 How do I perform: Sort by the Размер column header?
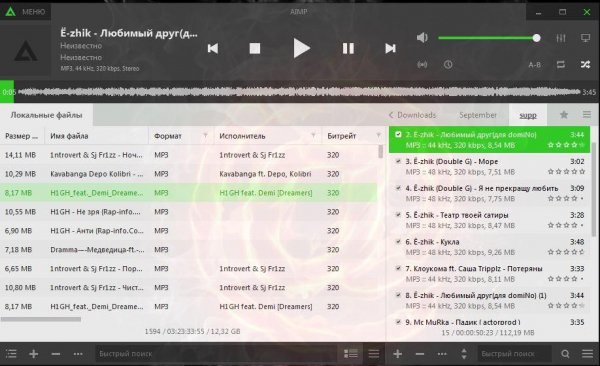click(x=22, y=136)
